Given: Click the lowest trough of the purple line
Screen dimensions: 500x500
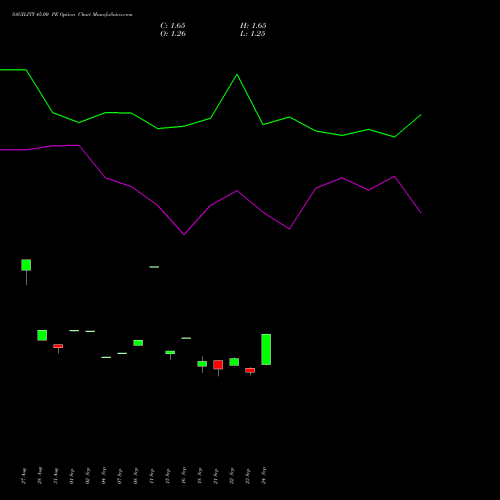Looking at the screenshot, I should click(184, 234).
